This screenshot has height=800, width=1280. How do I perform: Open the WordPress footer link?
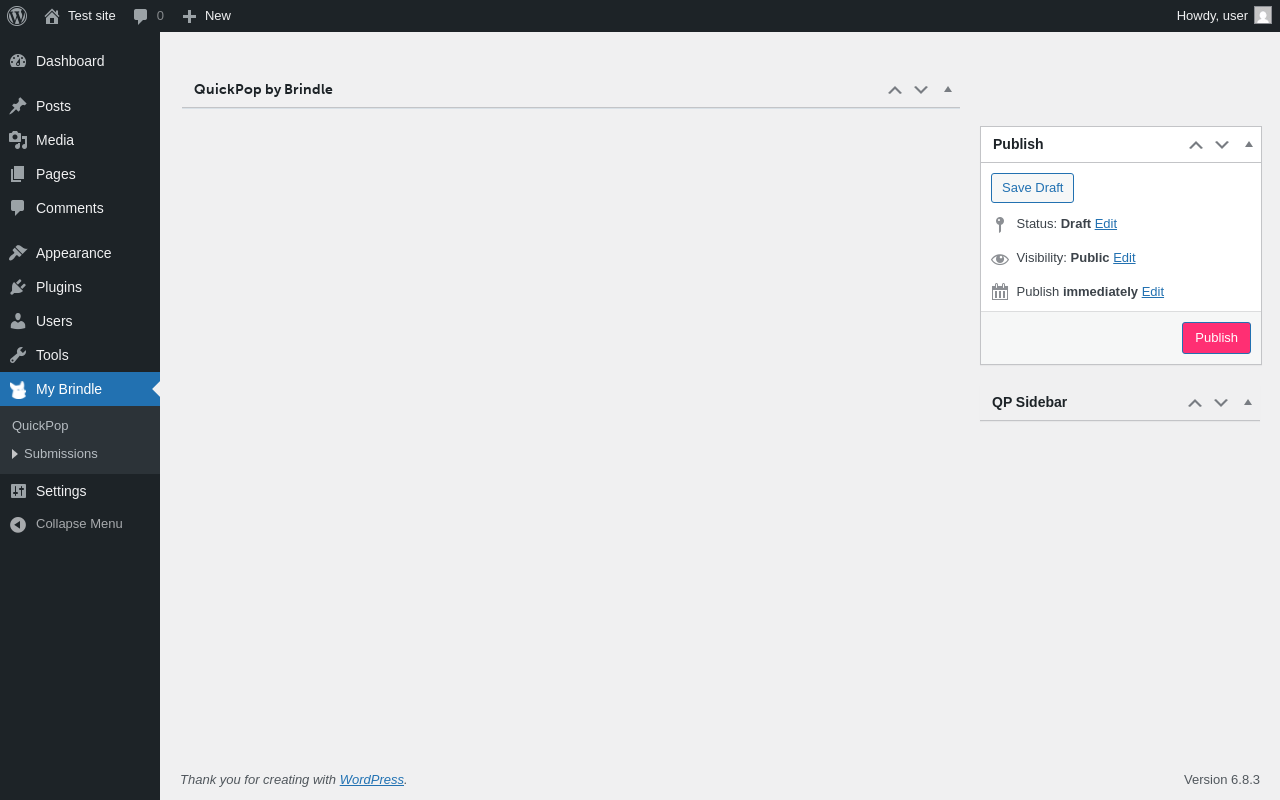coord(372,779)
